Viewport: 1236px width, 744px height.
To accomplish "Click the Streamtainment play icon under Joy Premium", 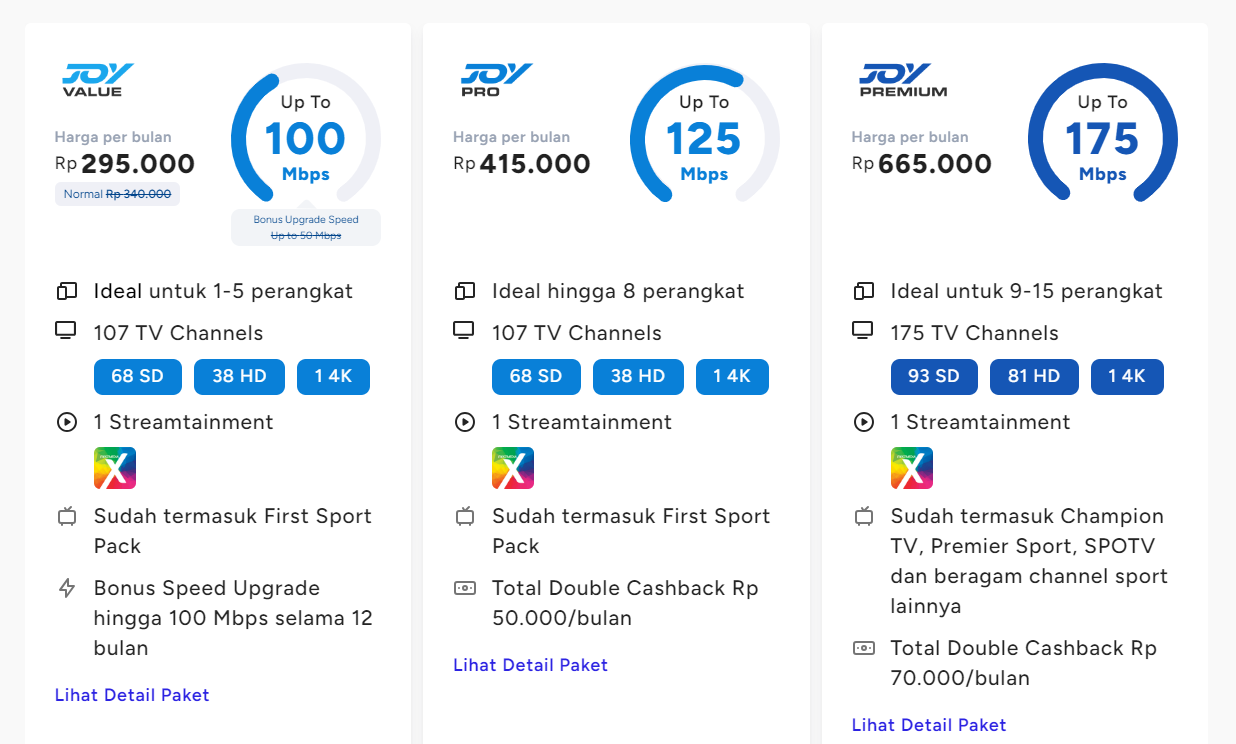I will (x=863, y=422).
